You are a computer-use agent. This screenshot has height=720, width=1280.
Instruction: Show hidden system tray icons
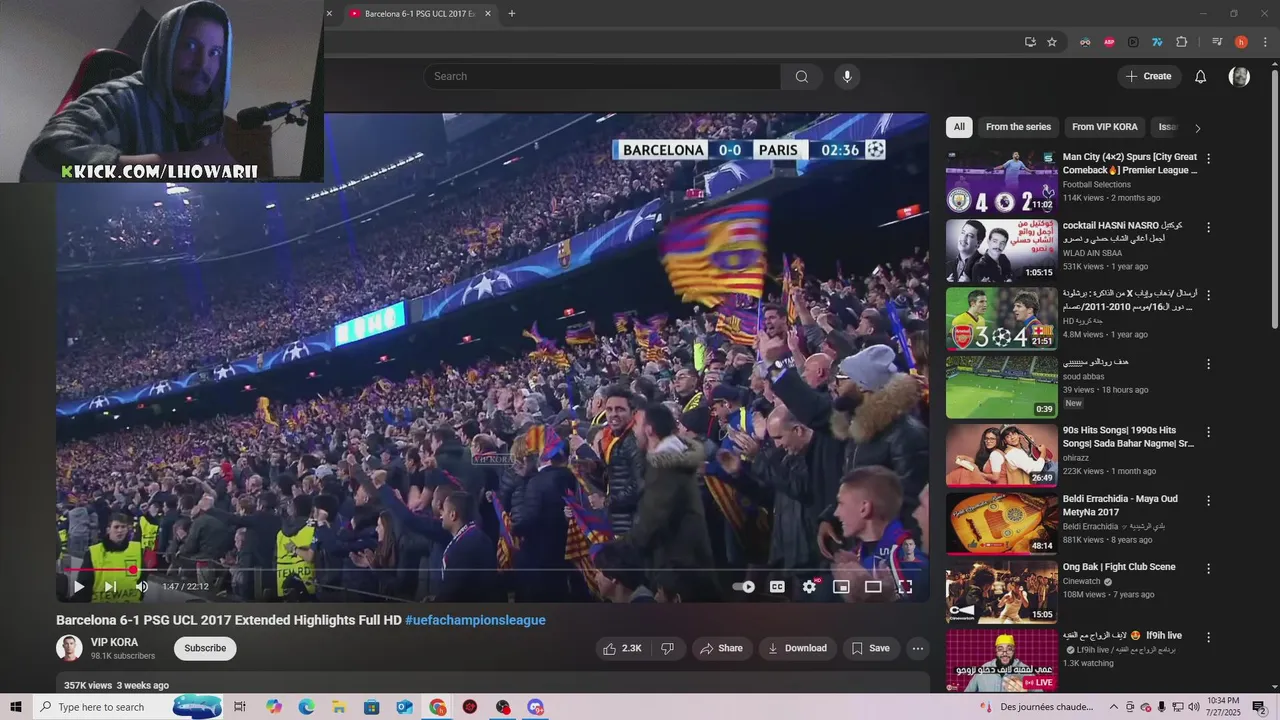pyautogui.click(x=1113, y=707)
